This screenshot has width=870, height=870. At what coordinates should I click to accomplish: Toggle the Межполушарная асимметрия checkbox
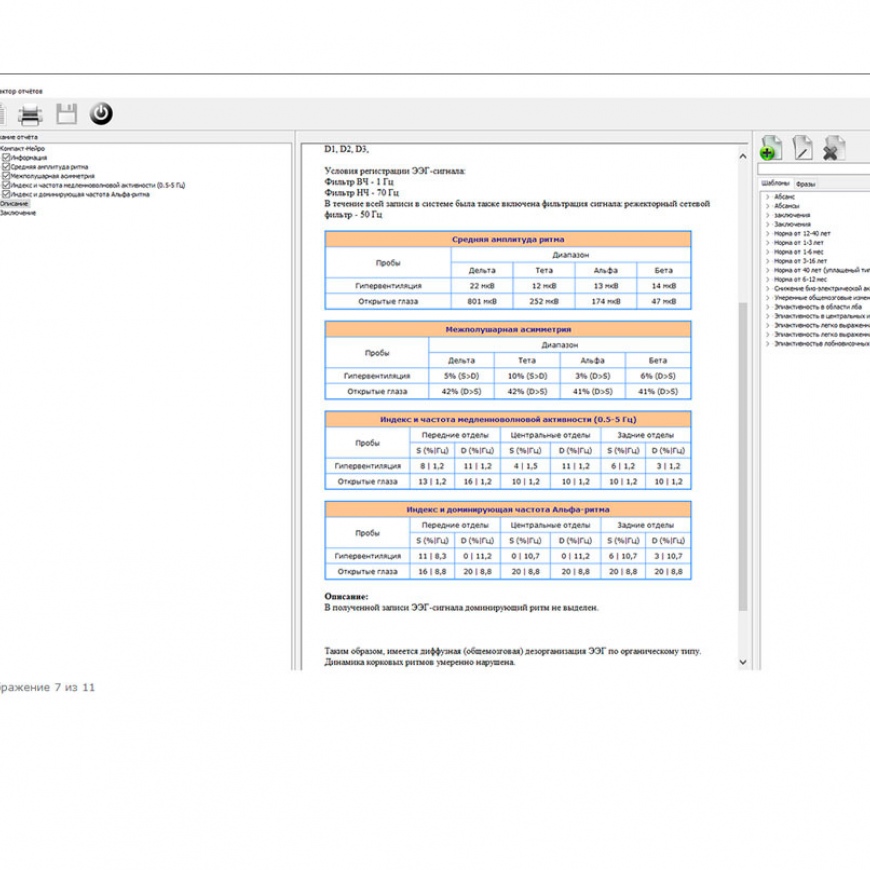click(x=6, y=176)
